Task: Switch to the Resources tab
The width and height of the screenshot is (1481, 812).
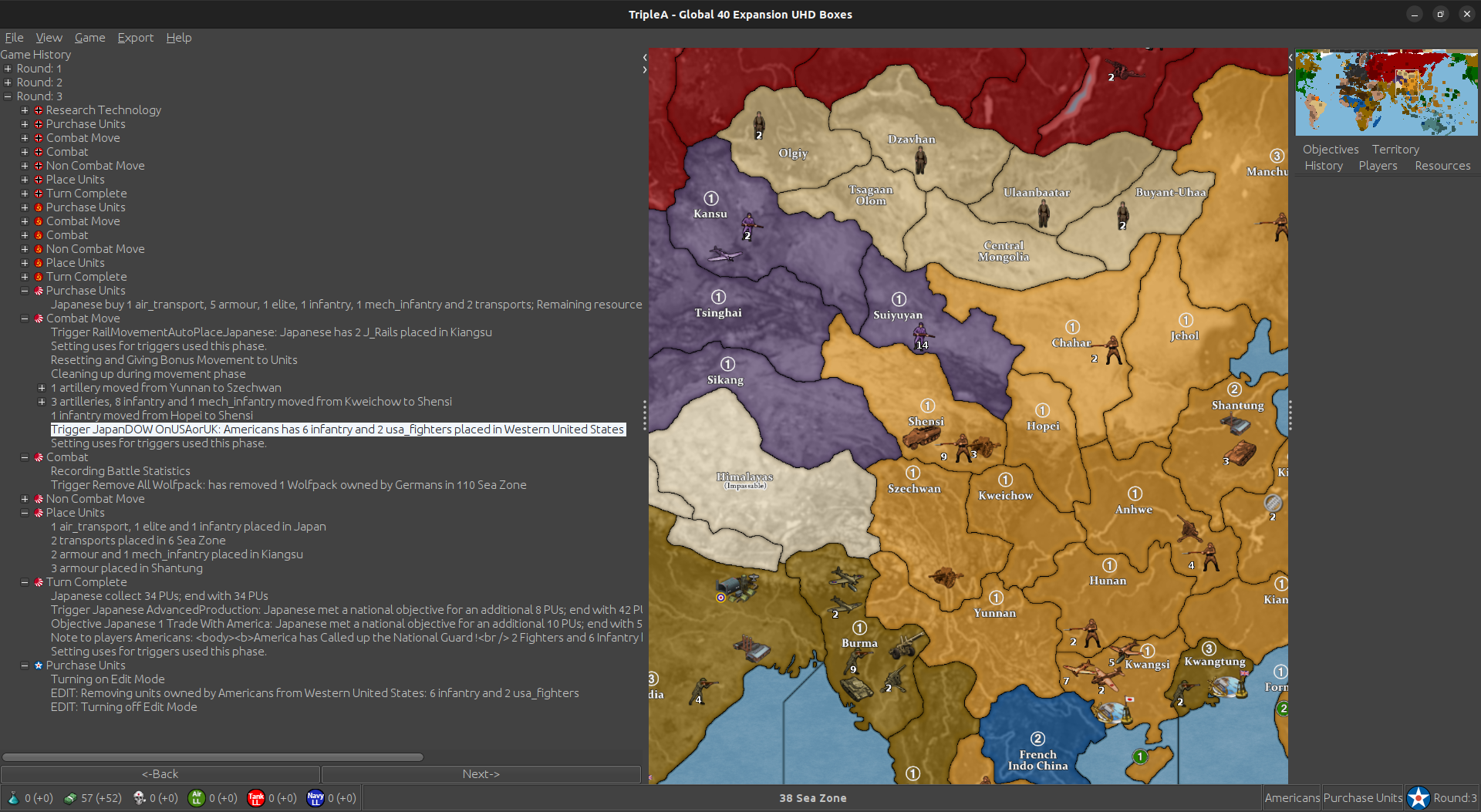Action: tap(1442, 166)
